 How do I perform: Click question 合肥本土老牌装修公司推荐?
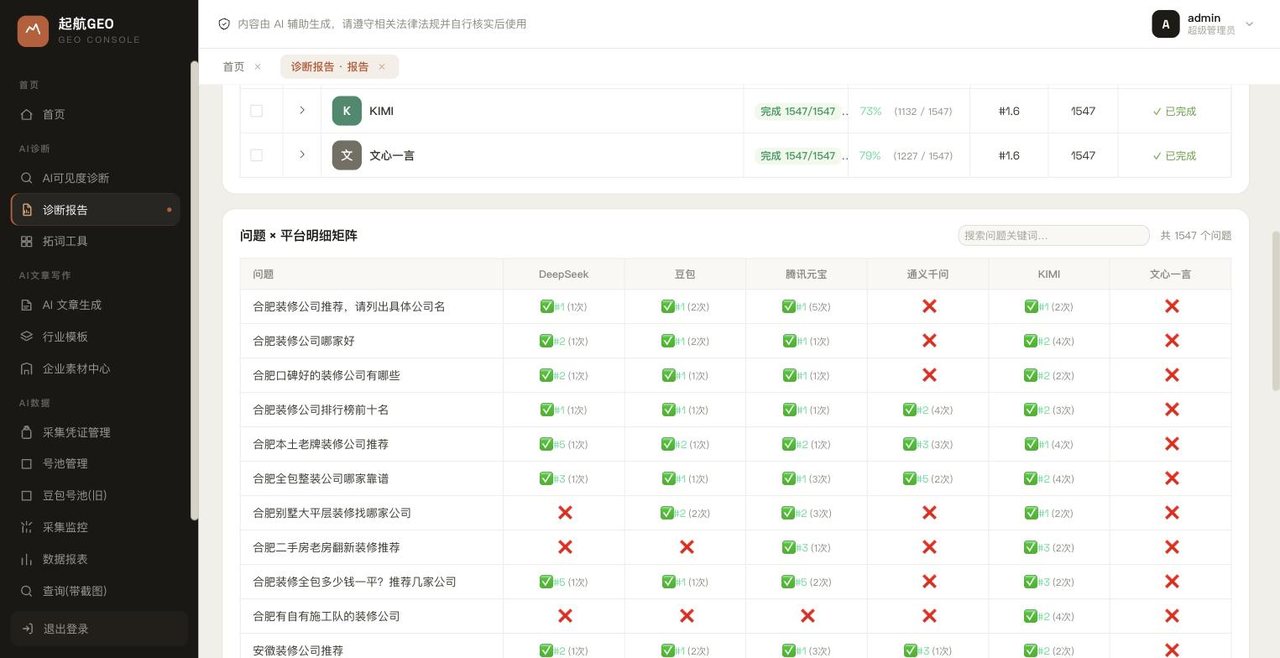[321, 444]
